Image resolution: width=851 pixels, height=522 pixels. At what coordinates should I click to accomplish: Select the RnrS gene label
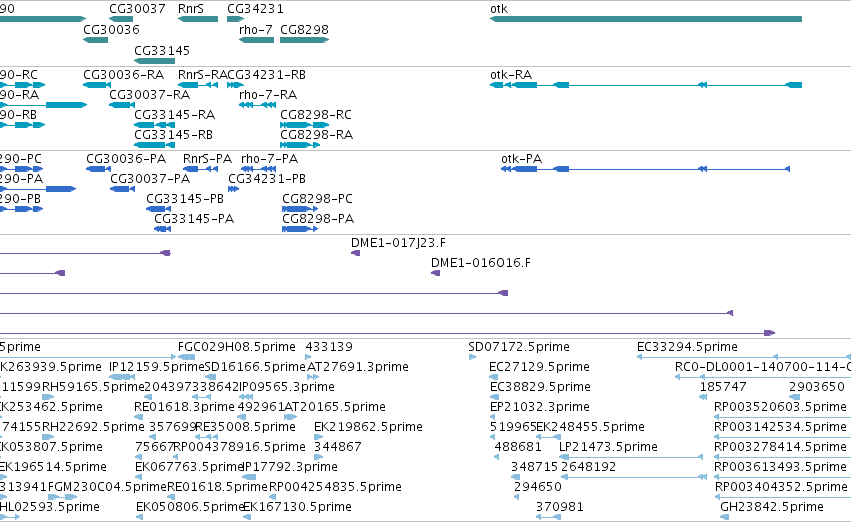190,9
